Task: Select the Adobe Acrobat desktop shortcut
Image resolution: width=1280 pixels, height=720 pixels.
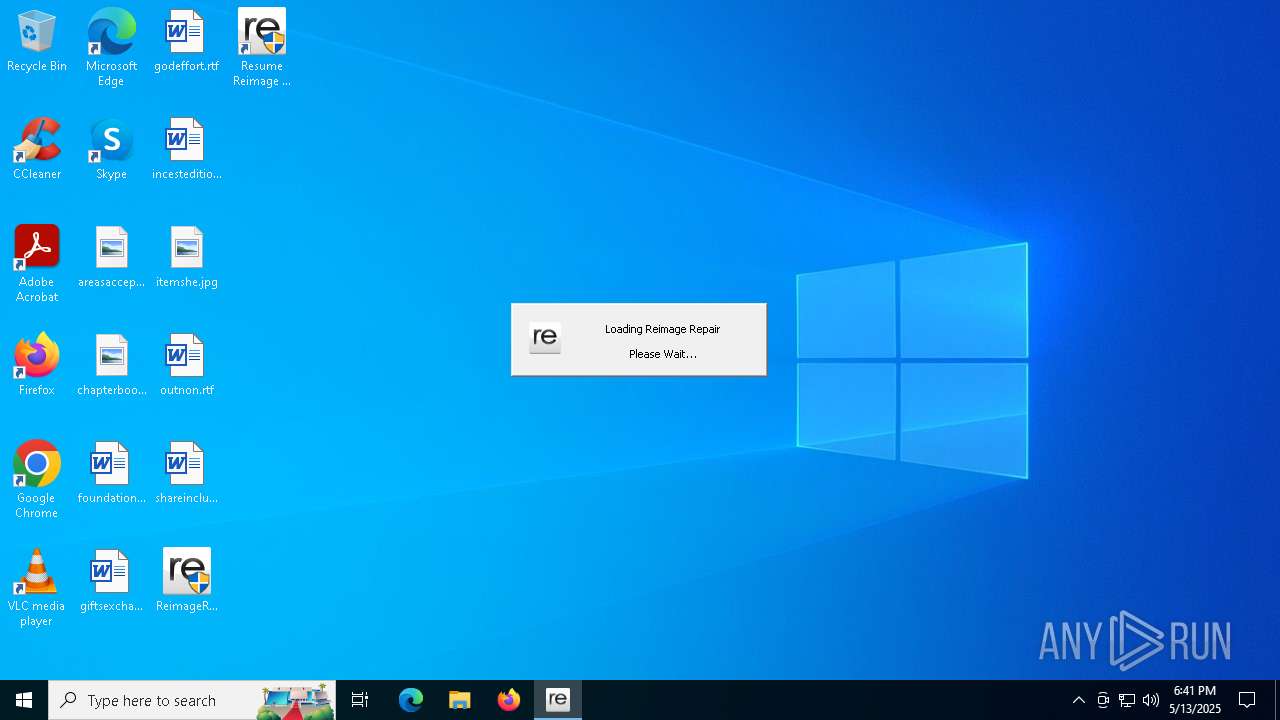Action: pyautogui.click(x=37, y=264)
